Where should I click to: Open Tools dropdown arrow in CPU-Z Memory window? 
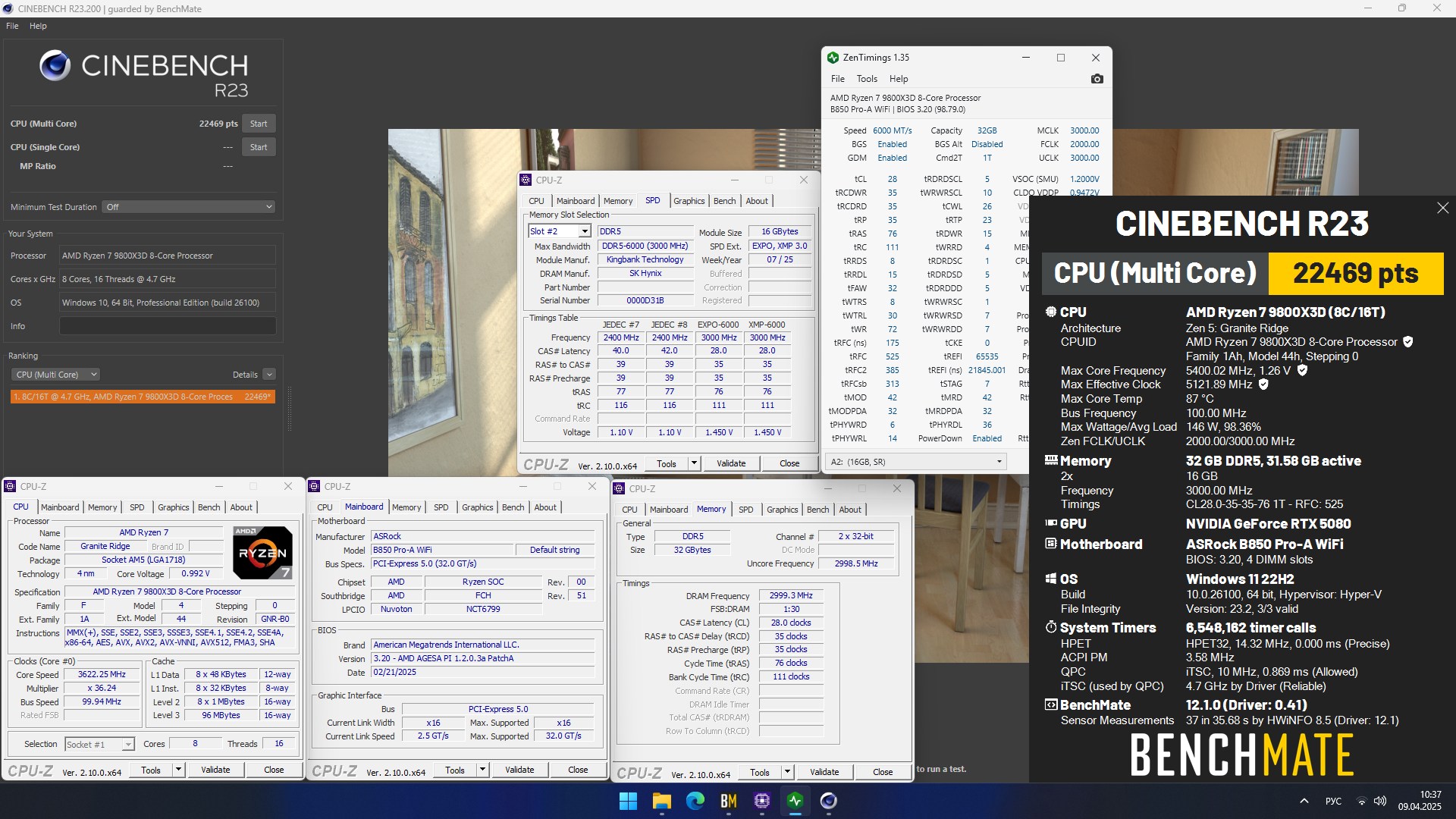(x=787, y=772)
